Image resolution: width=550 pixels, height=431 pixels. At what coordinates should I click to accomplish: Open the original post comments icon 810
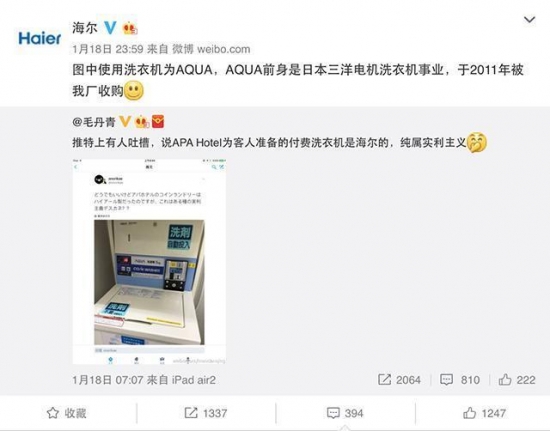pyautogui.click(x=460, y=380)
